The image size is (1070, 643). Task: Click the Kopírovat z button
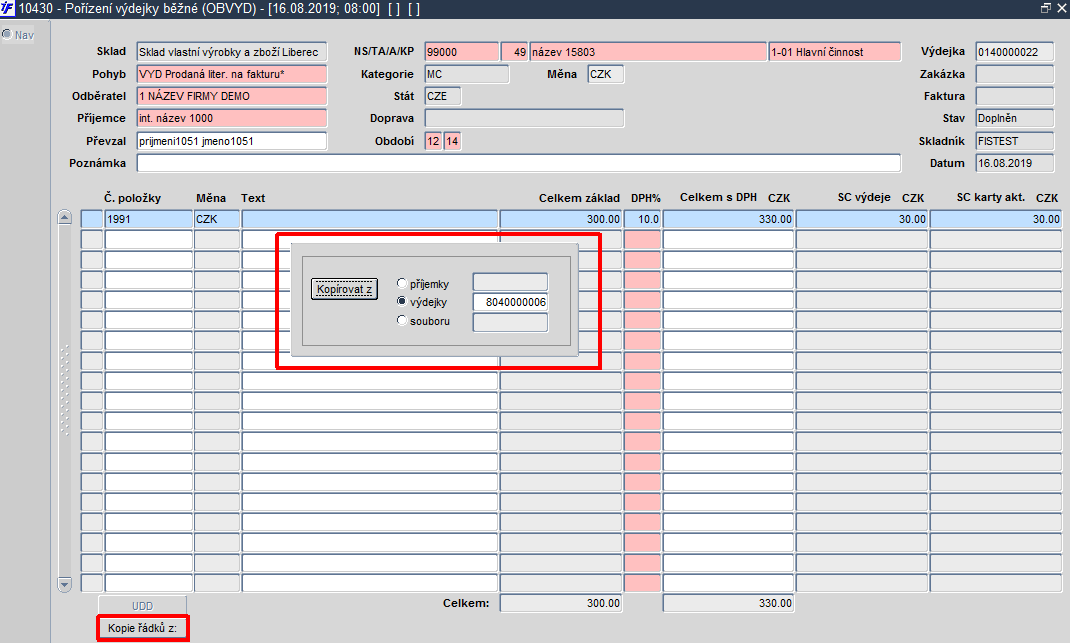344,289
